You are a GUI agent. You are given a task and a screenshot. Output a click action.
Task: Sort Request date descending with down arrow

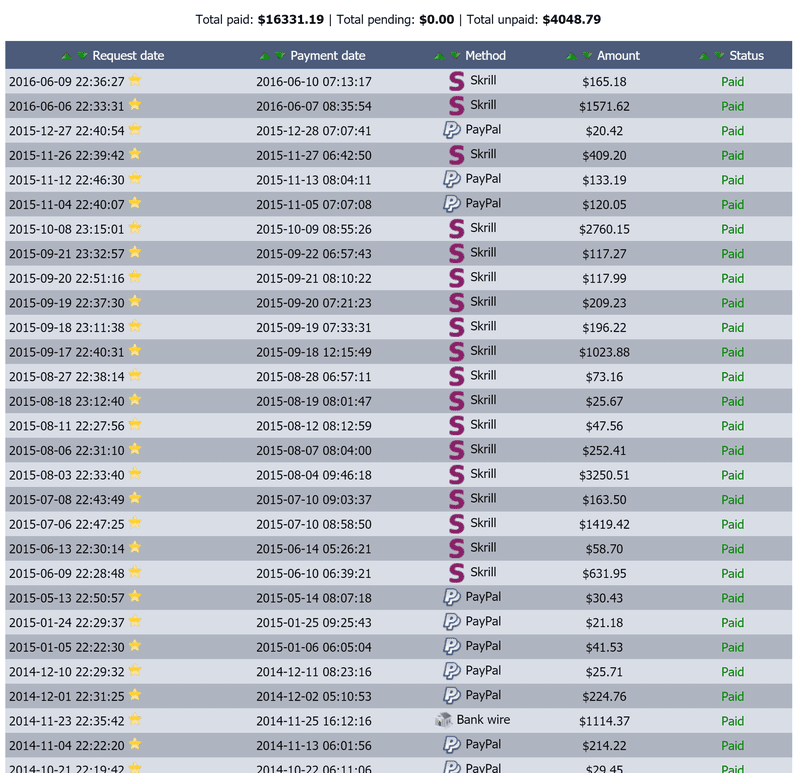(82, 56)
